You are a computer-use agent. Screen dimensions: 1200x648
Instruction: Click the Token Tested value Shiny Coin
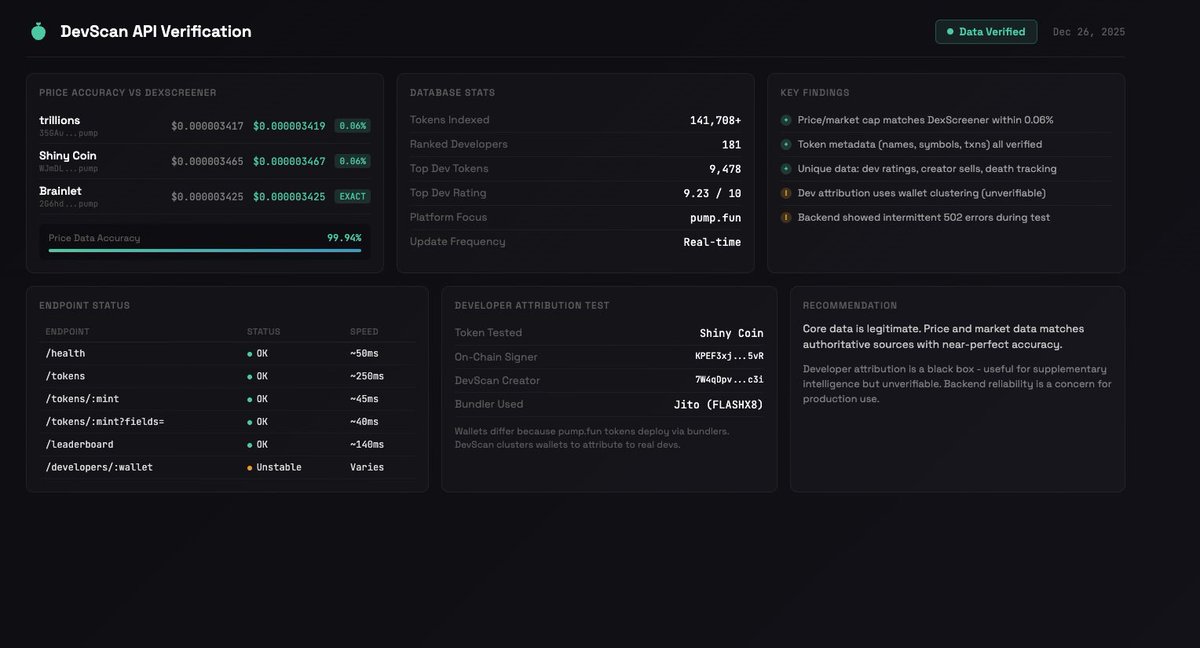pyautogui.click(x=732, y=333)
